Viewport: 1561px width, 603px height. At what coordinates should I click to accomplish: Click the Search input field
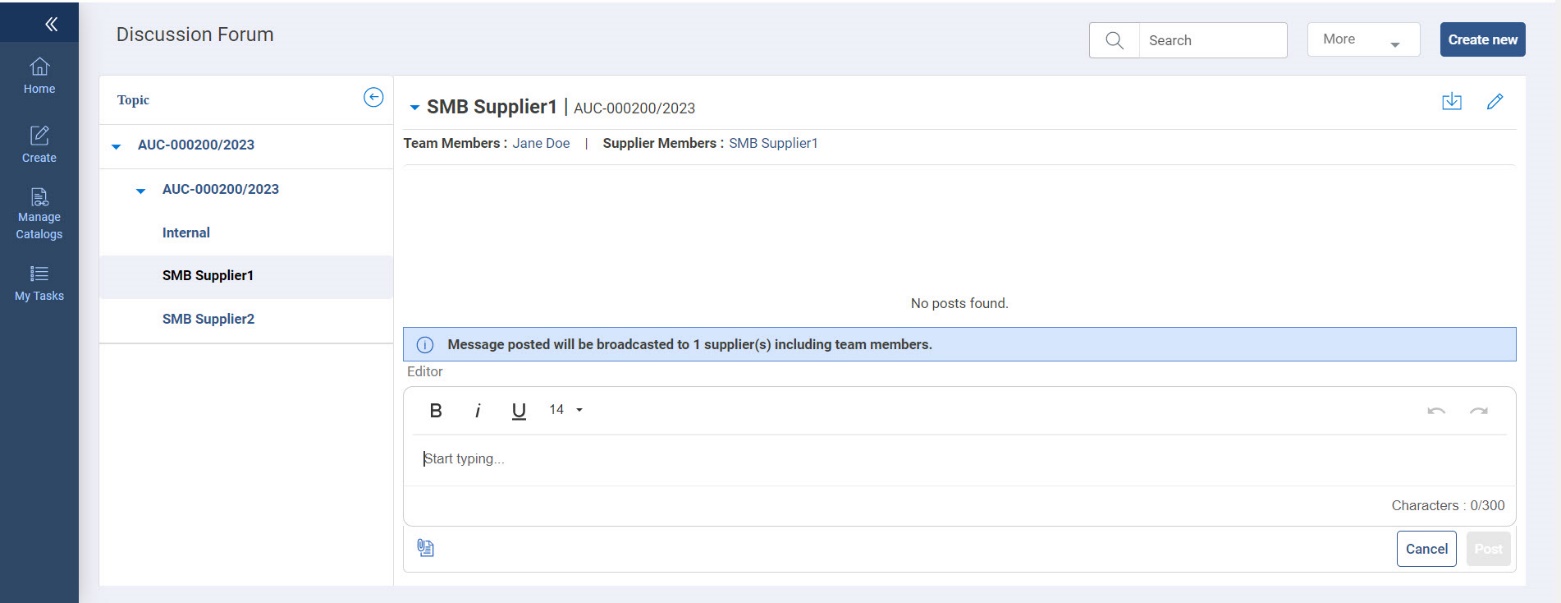coord(1212,40)
